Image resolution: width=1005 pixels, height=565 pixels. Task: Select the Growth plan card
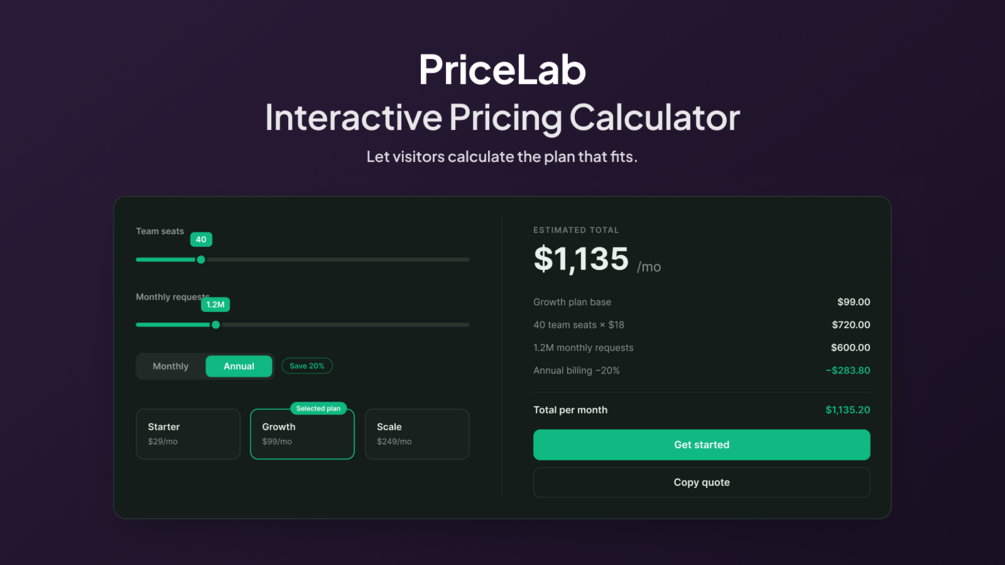pyautogui.click(x=302, y=434)
